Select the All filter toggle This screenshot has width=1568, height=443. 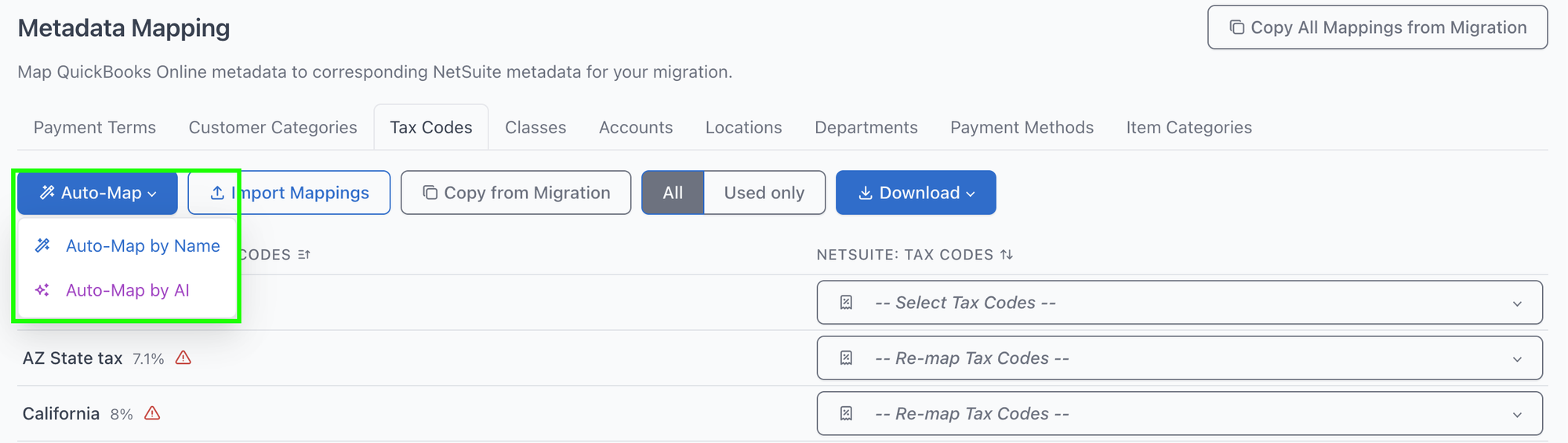click(x=673, y=193)
